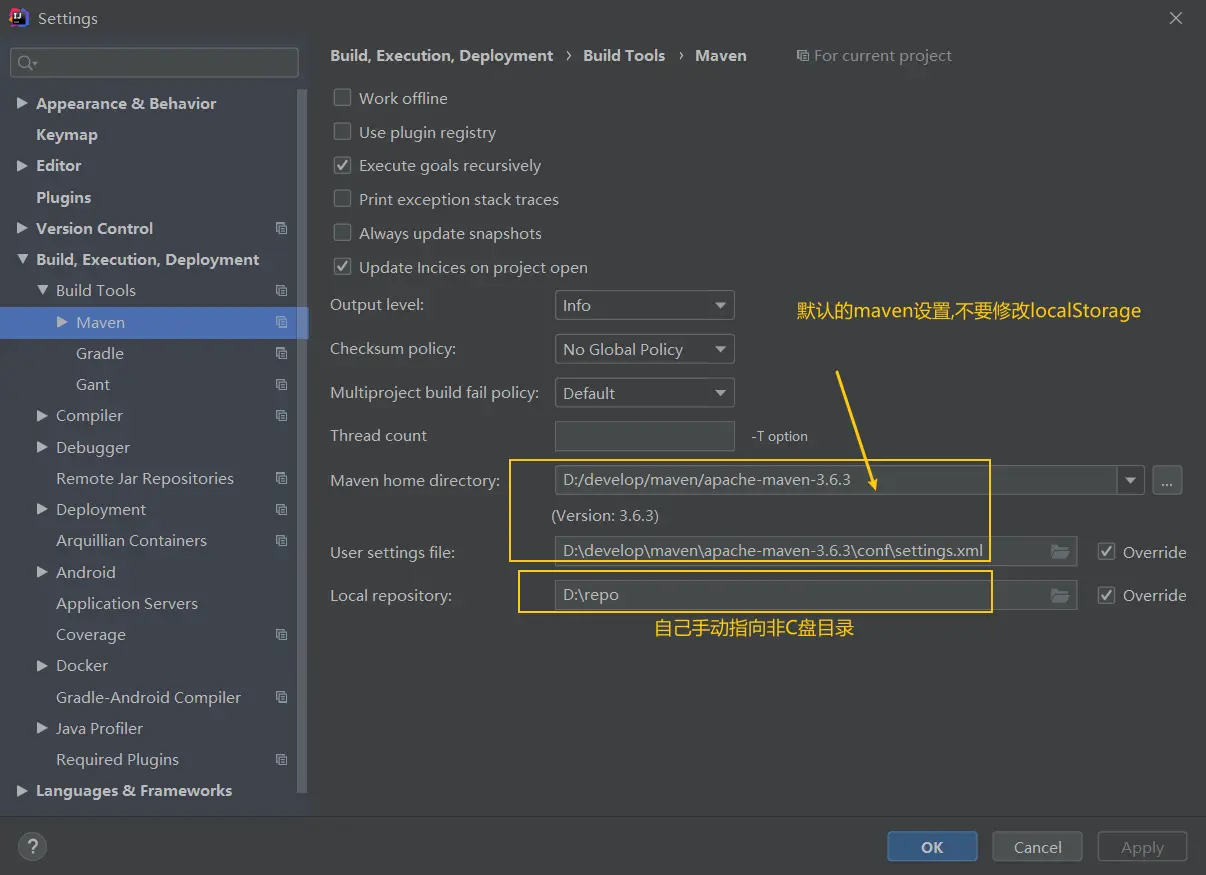Image resolution: width=1206 pixels, height=875 pixels.
Task: Open Multiproject build fail policy dropdown
Action: tap(645, 393)
